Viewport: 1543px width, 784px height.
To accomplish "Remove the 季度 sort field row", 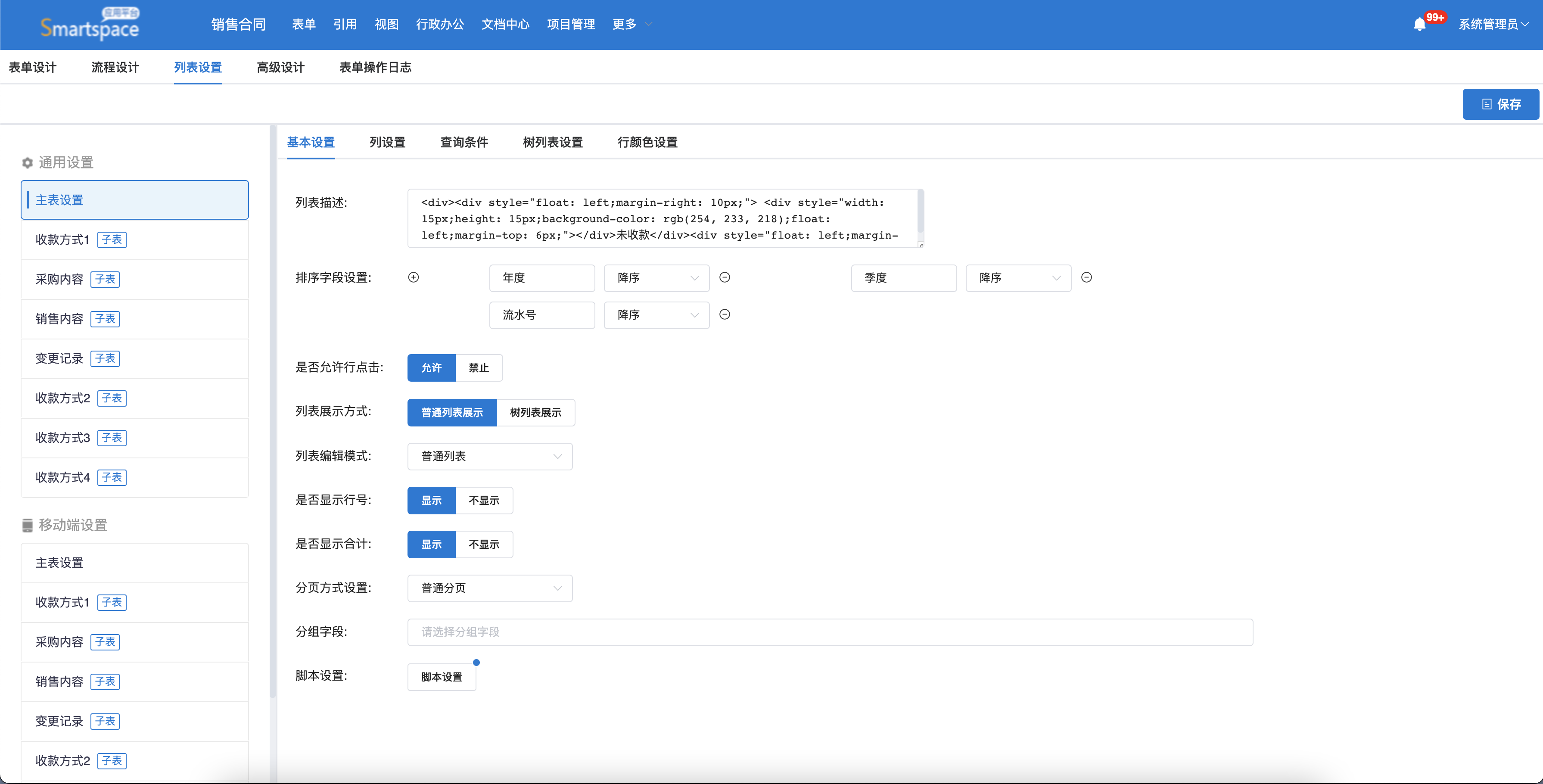I will pos(1086,277).
